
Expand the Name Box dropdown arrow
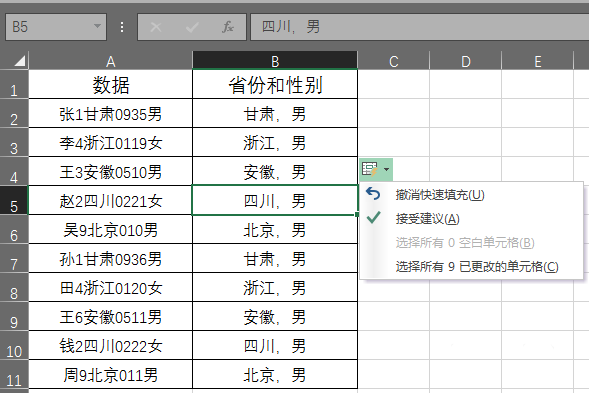[97, 26]
